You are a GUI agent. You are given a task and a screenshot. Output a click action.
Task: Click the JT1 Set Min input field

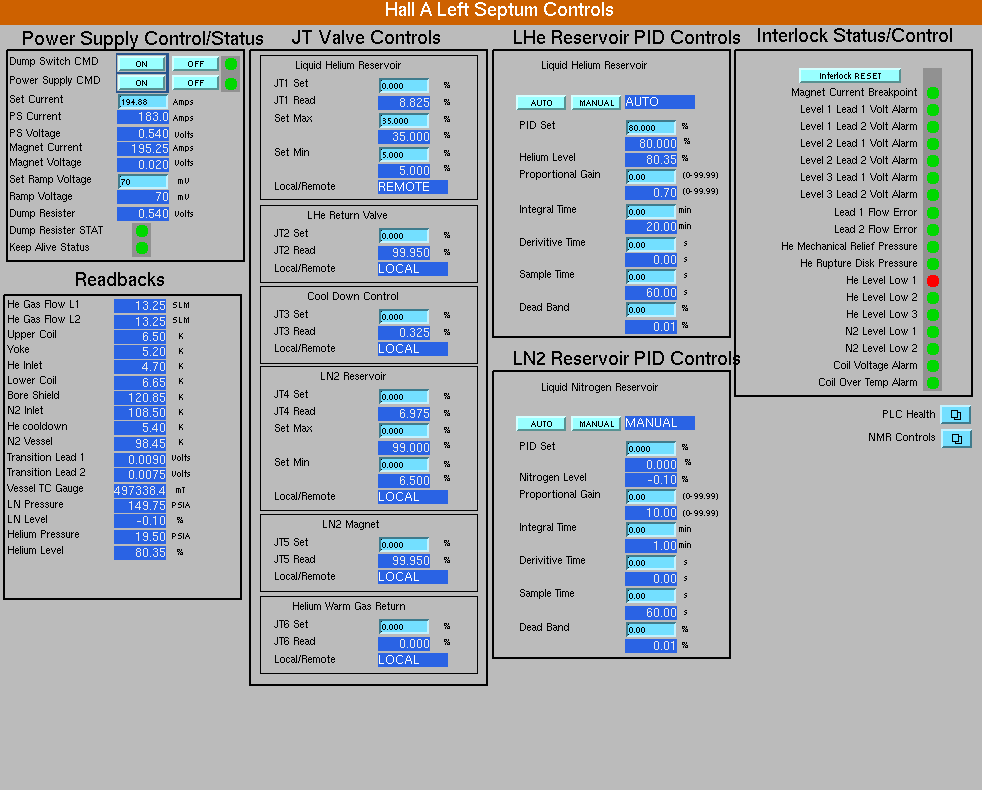click(x=404, y=155)
